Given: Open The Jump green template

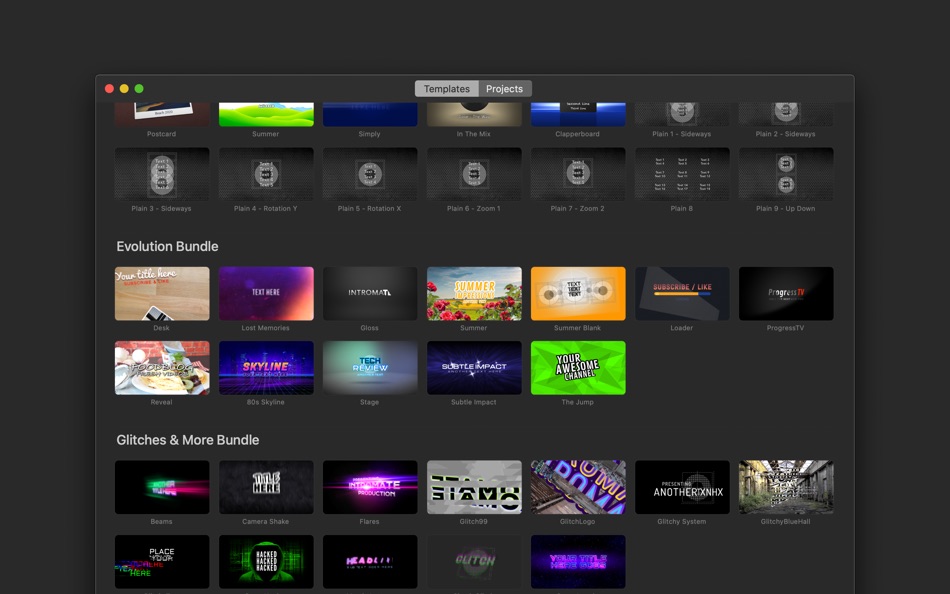Looking at the screenshot, I should pyautogui.click(x=578, y=367).
